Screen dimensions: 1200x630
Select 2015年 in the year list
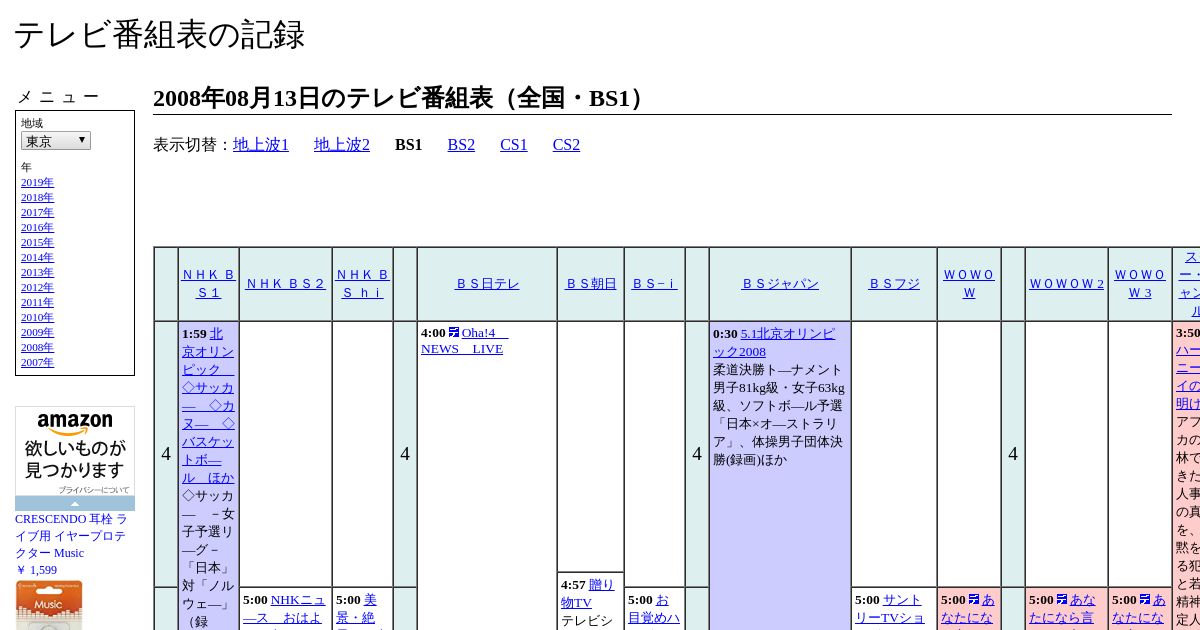[37, 243]
